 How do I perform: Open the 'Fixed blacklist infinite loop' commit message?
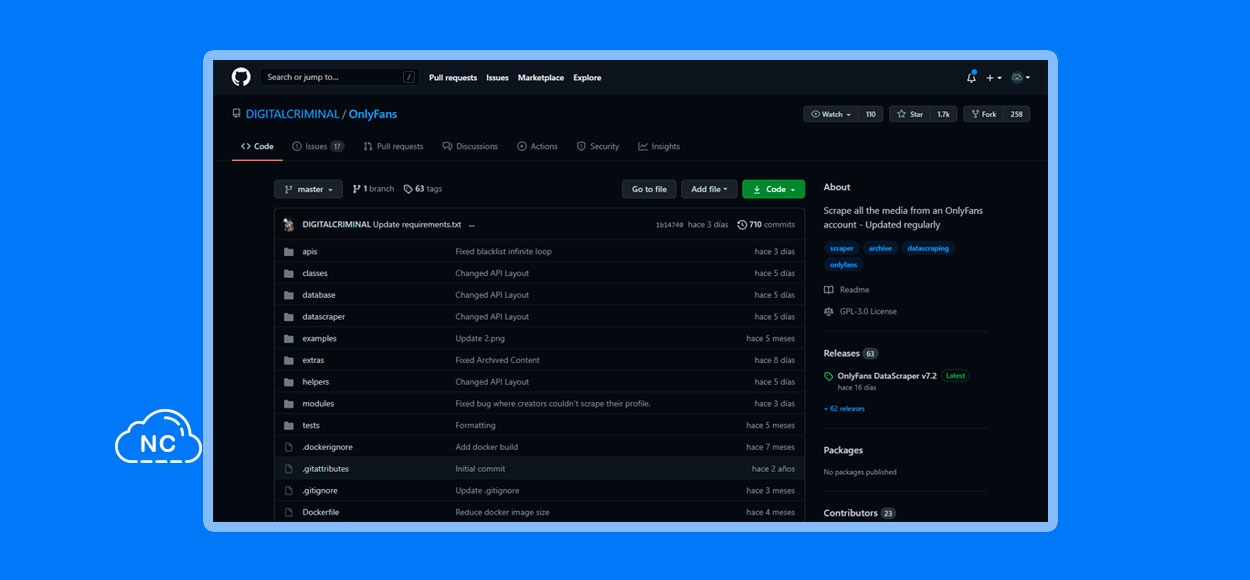(503, 252)
